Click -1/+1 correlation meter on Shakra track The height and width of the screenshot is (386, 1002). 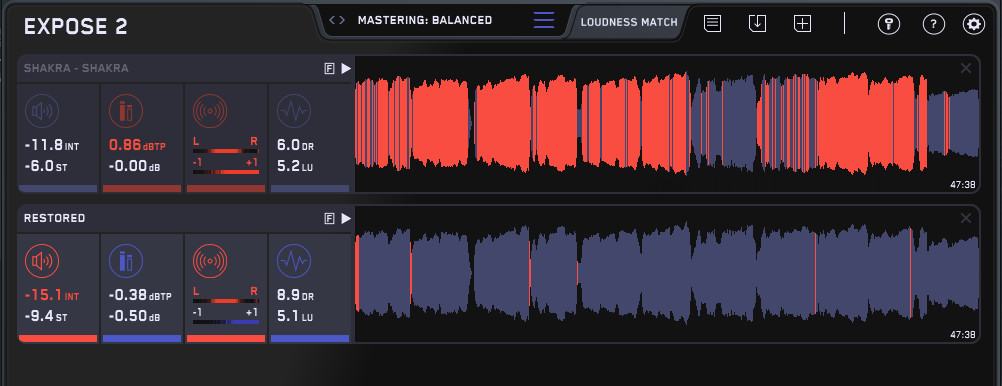(x=226, y=167)
